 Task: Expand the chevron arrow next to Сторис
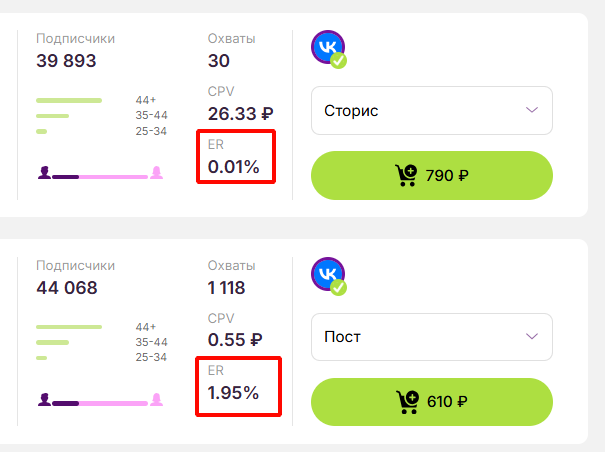[532, 110]
